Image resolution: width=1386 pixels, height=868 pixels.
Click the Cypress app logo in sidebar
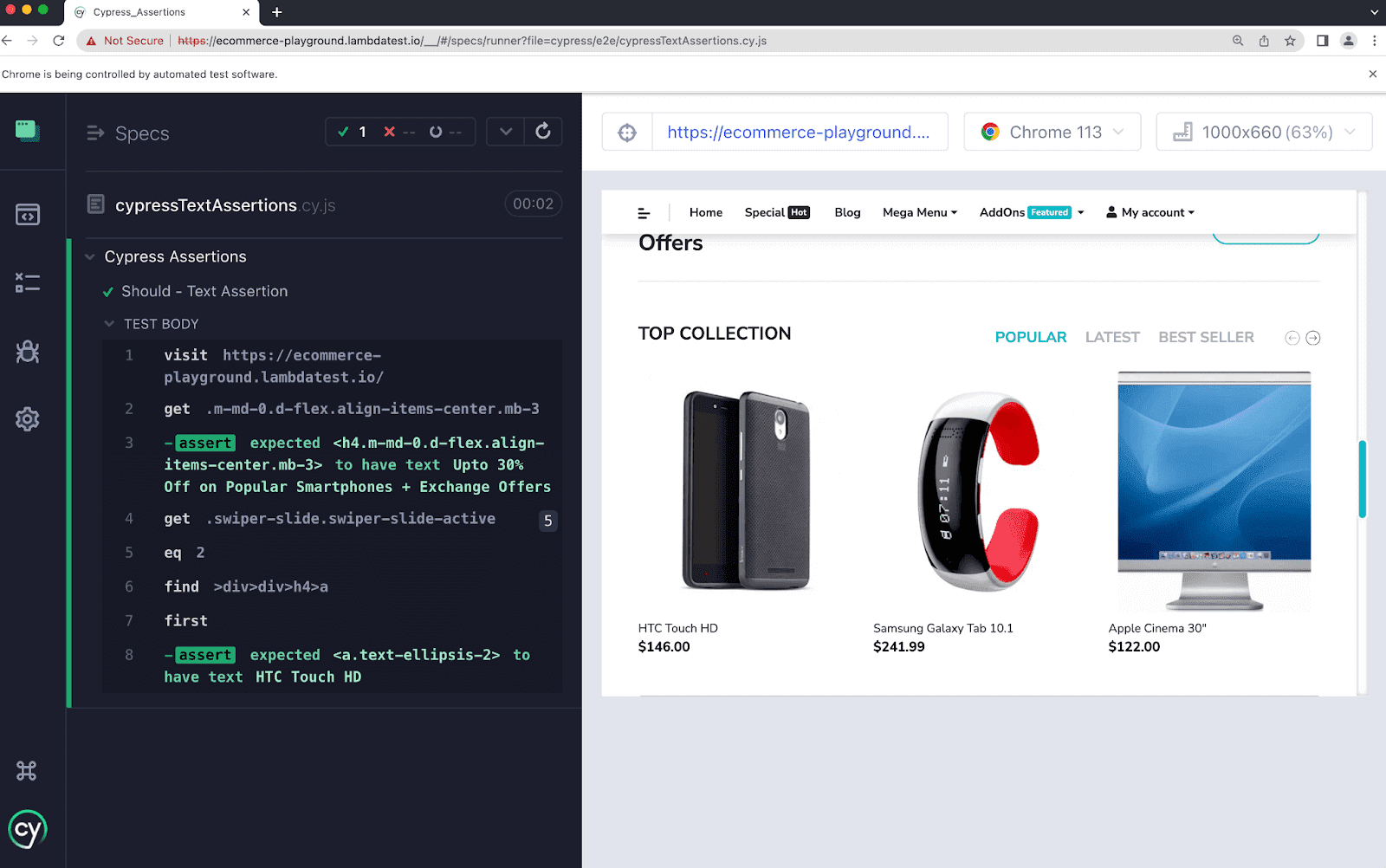coord(27,131)
